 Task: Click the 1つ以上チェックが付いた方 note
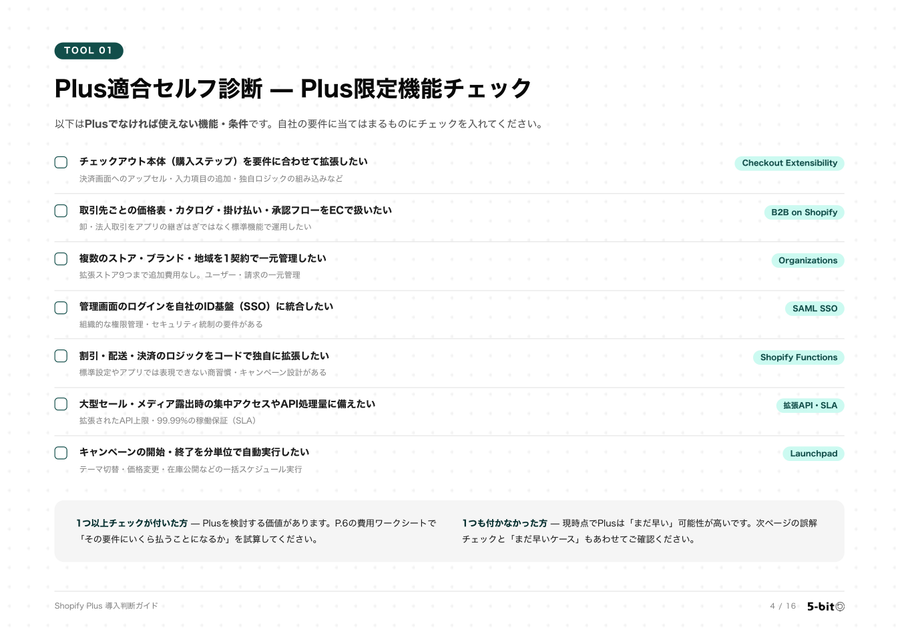(x=256, y=531)
